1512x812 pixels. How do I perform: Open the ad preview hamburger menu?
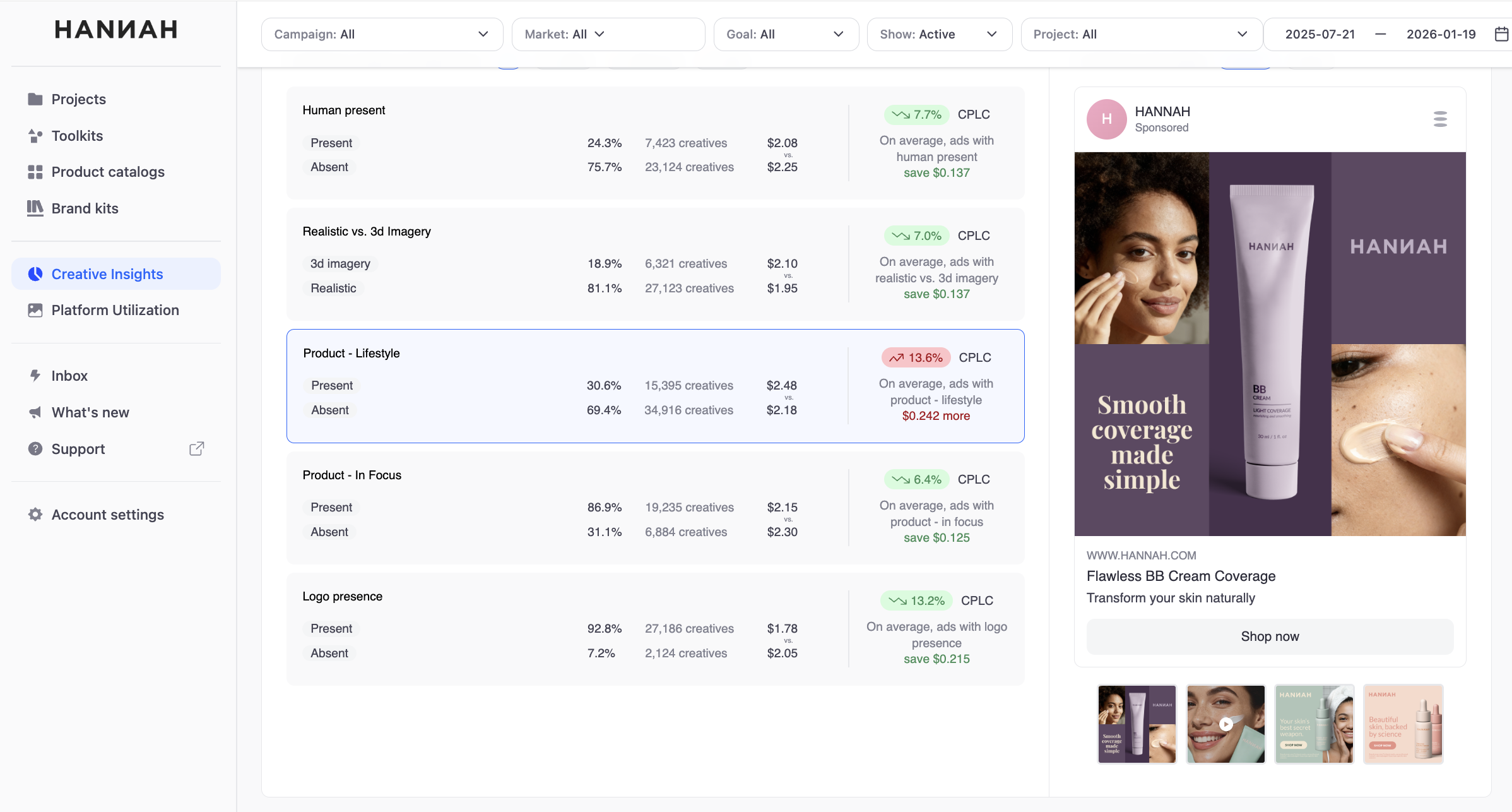1440,119
